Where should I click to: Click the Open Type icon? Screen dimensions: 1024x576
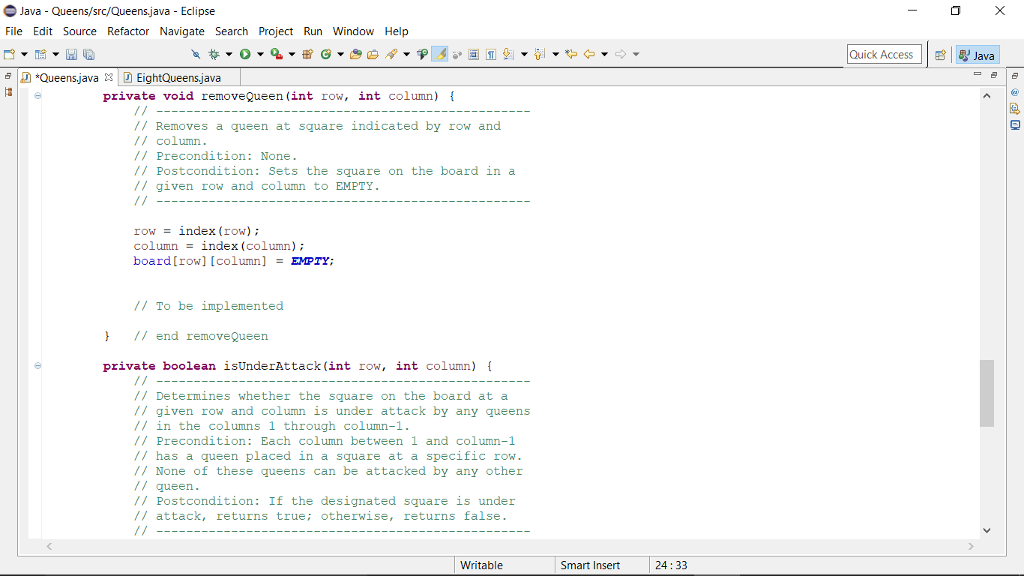coord(356,54)
